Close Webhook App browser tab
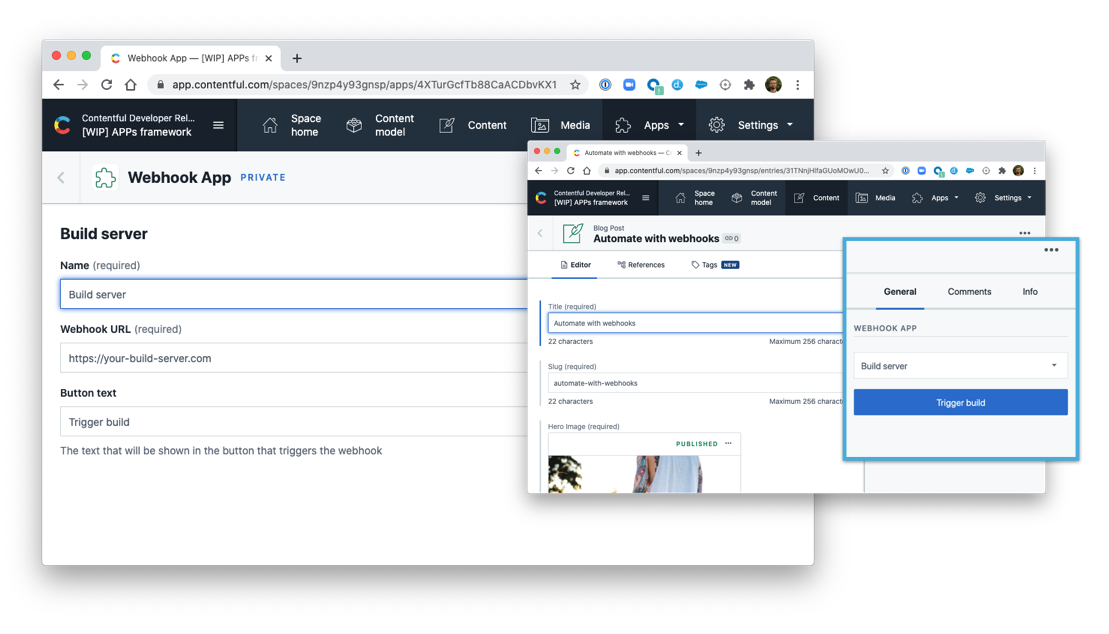 (x=269, y=58)
